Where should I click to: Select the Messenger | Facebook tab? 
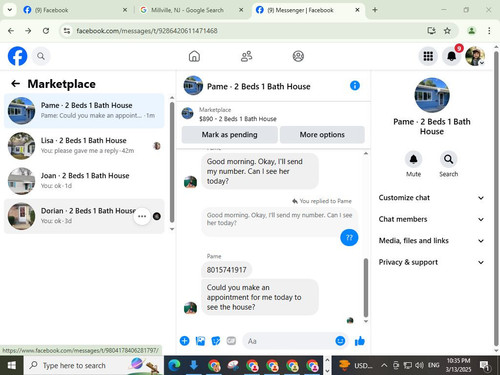[308, 10]
